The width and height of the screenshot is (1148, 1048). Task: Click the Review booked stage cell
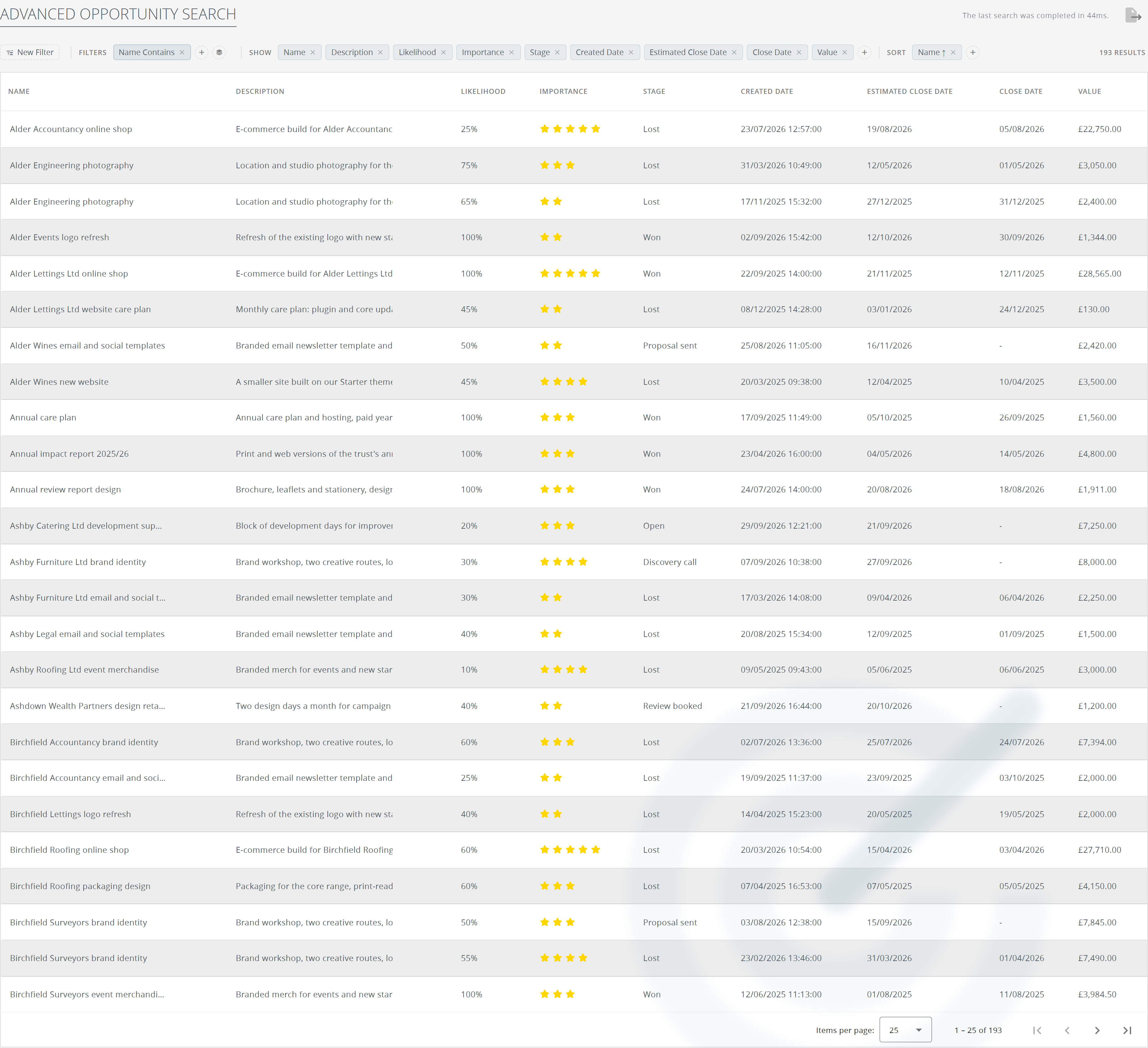(673, 706)
